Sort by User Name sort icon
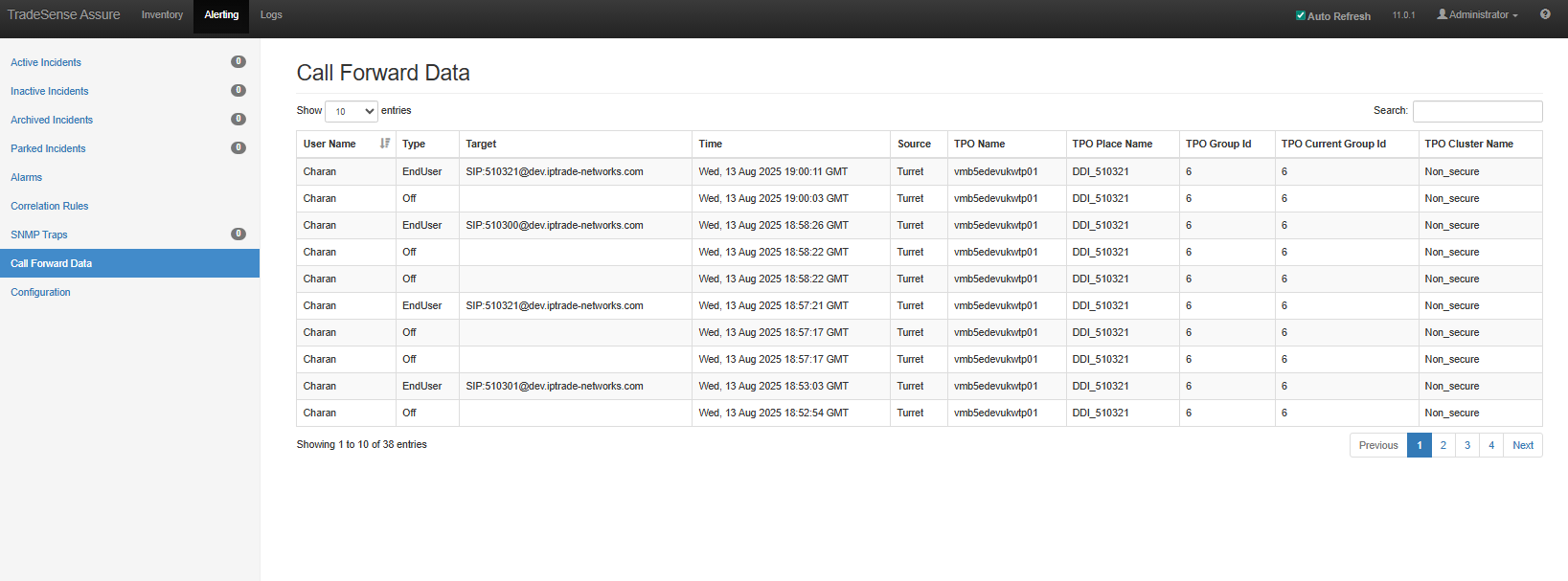This screenshot has width=1568, height=581. [385, 144]
